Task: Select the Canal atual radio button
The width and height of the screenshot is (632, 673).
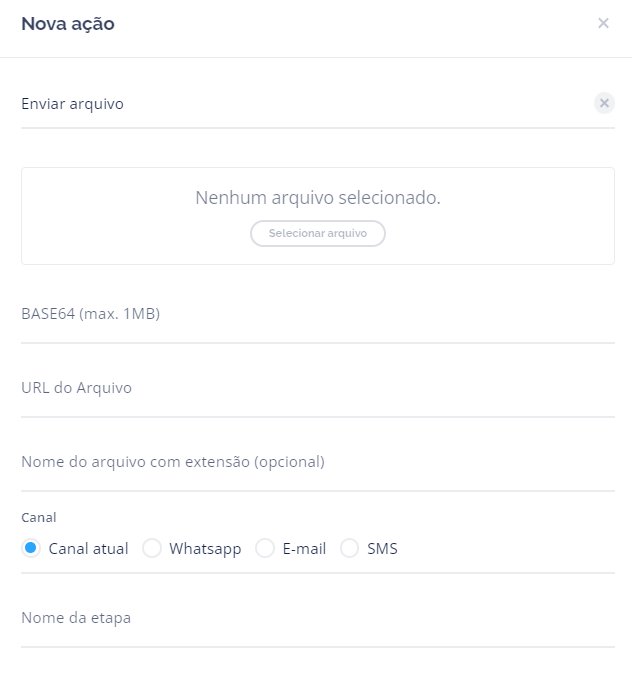Action: pos(31,548)
